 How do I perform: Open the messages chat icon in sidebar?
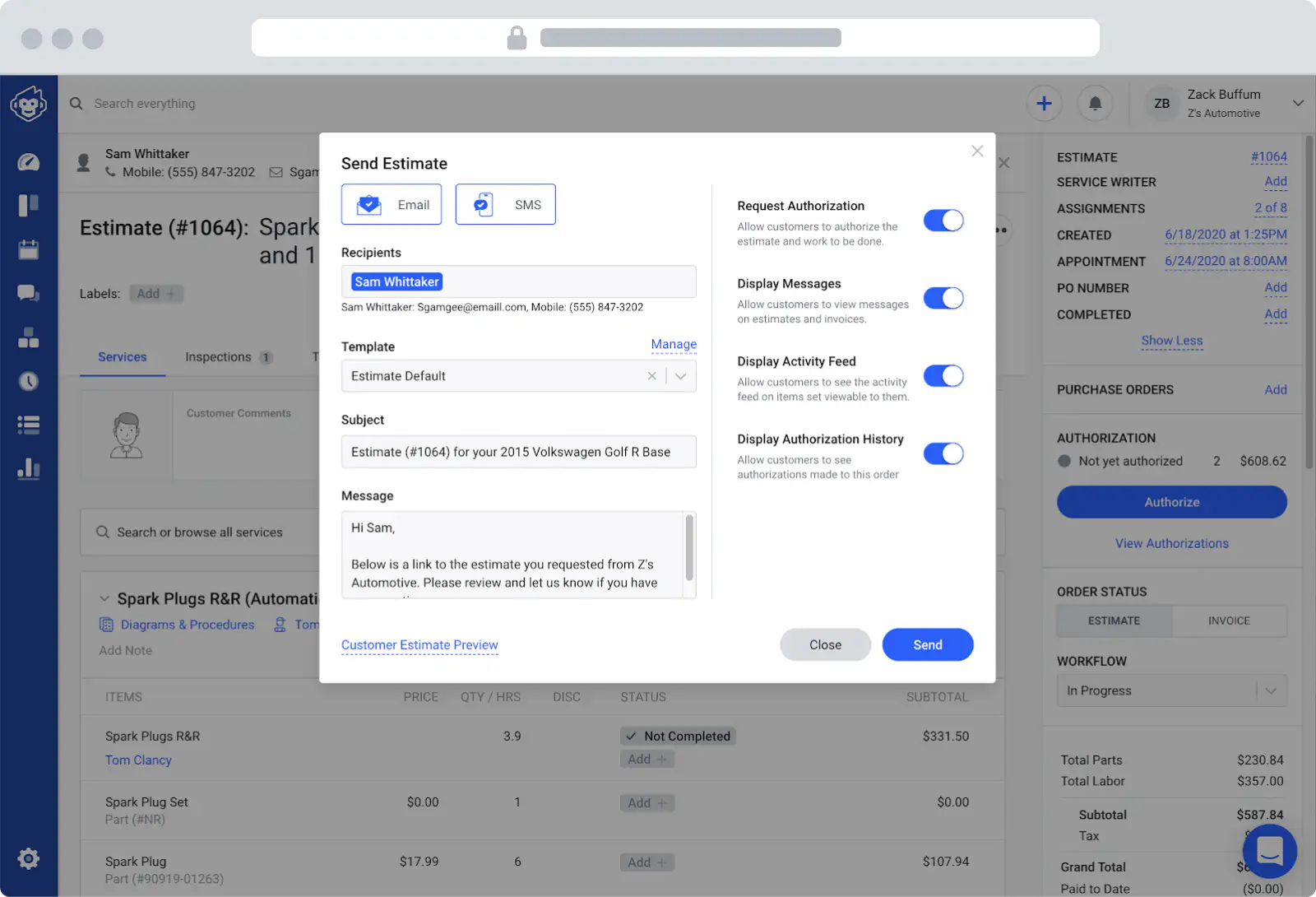(x=29, y=293)
